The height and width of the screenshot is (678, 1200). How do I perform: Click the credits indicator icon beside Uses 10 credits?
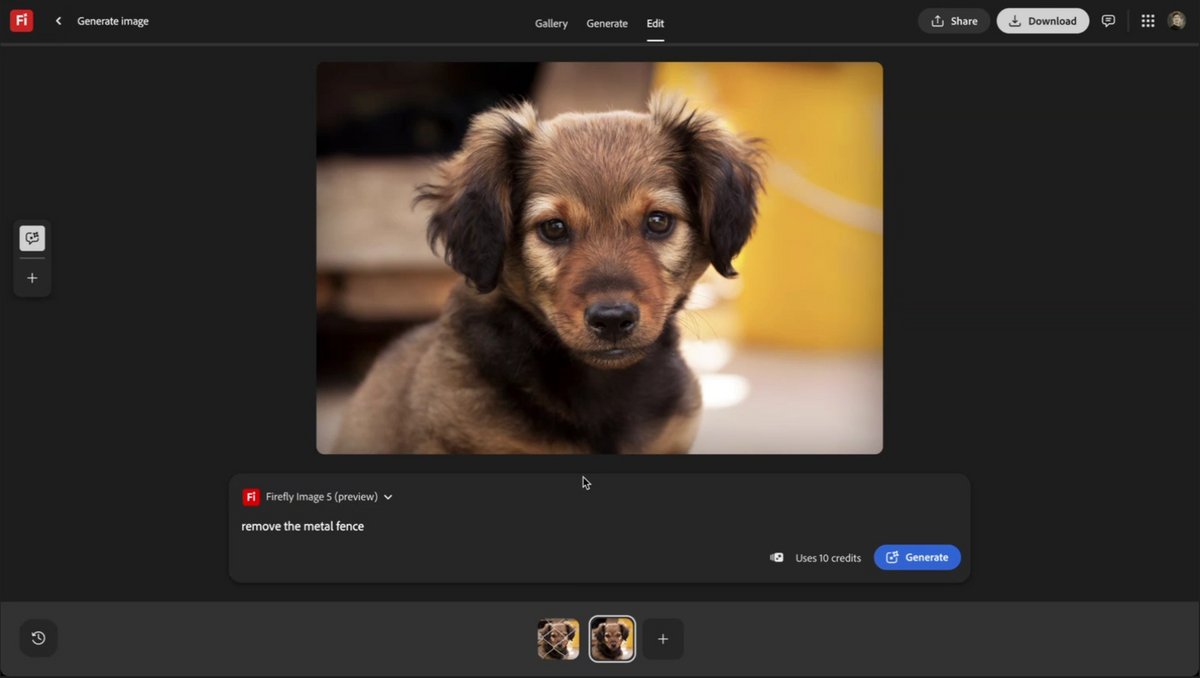click(x=777, y=557)
